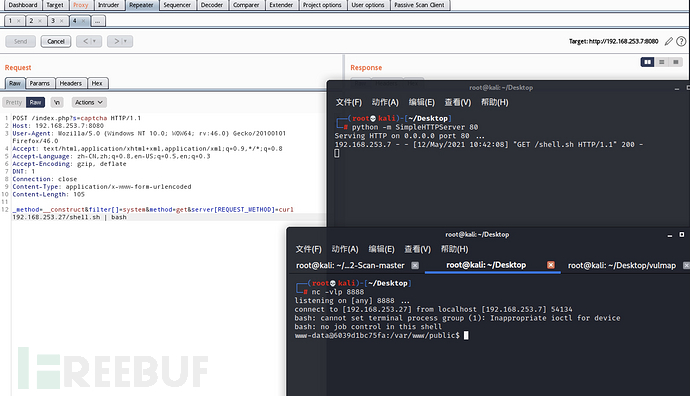This screenshot has width=690, height=396.
Task: Go to next request in history
Action: pos(120,41)
